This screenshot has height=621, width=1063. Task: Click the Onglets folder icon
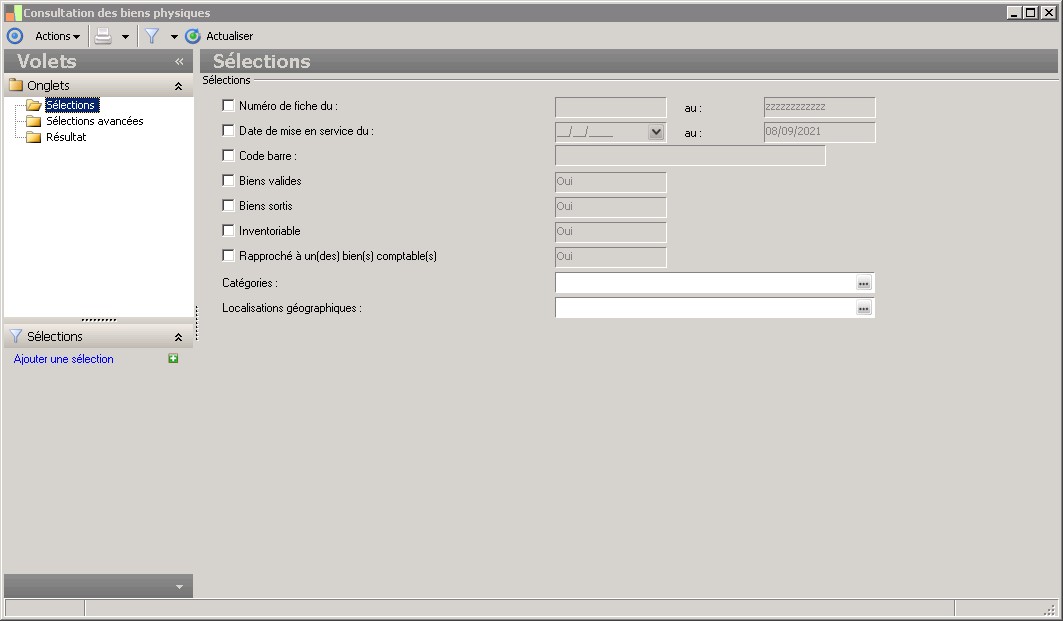(16, 85)
